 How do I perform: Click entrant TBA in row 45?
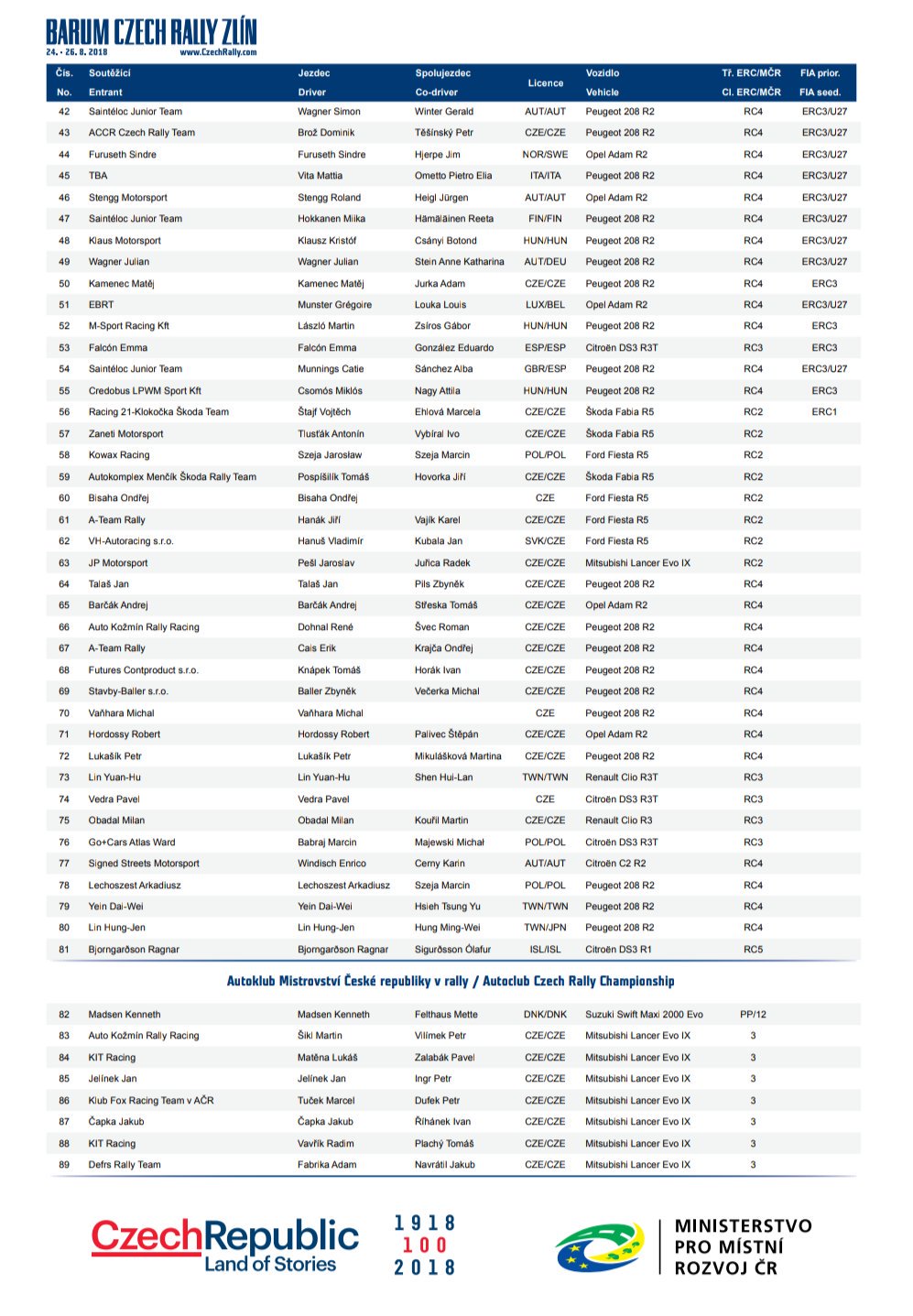97,176
